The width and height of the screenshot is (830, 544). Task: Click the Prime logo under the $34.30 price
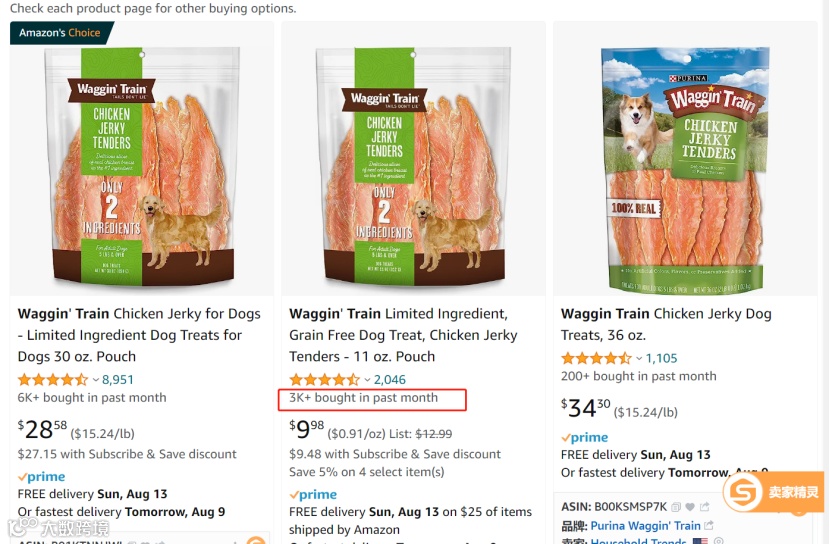click(585, 437)
